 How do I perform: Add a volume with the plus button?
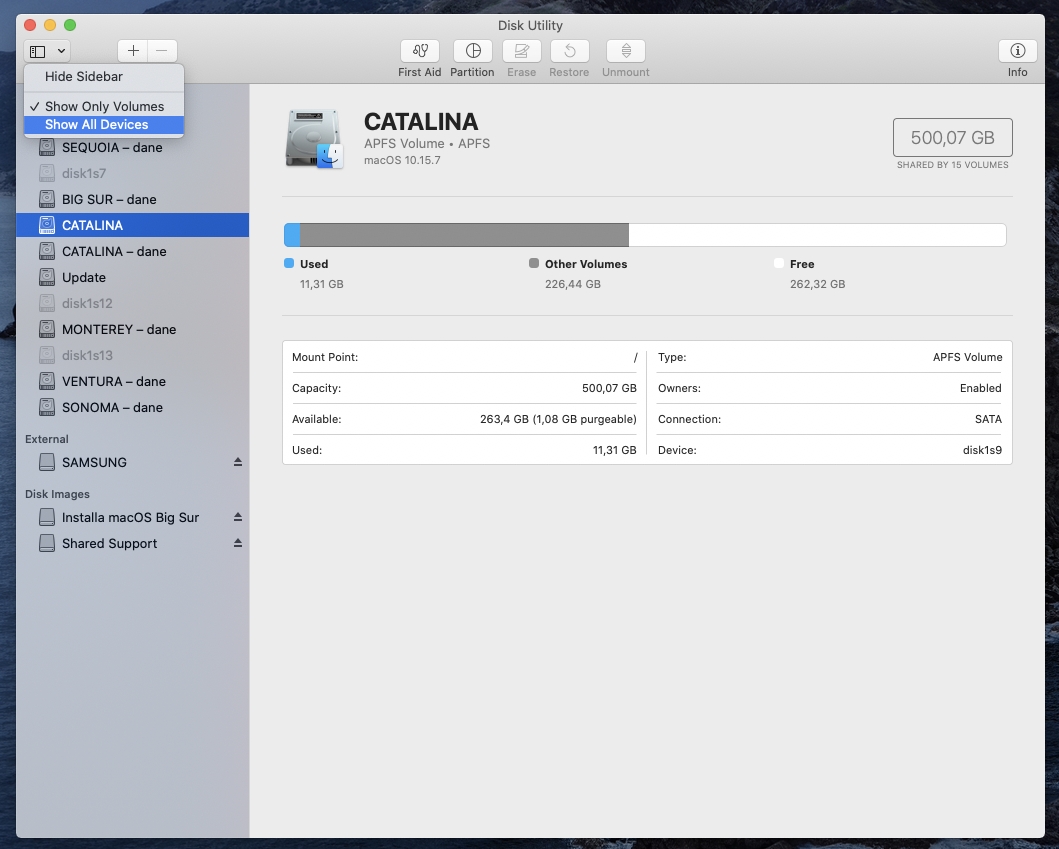click(x=133, y=51)
